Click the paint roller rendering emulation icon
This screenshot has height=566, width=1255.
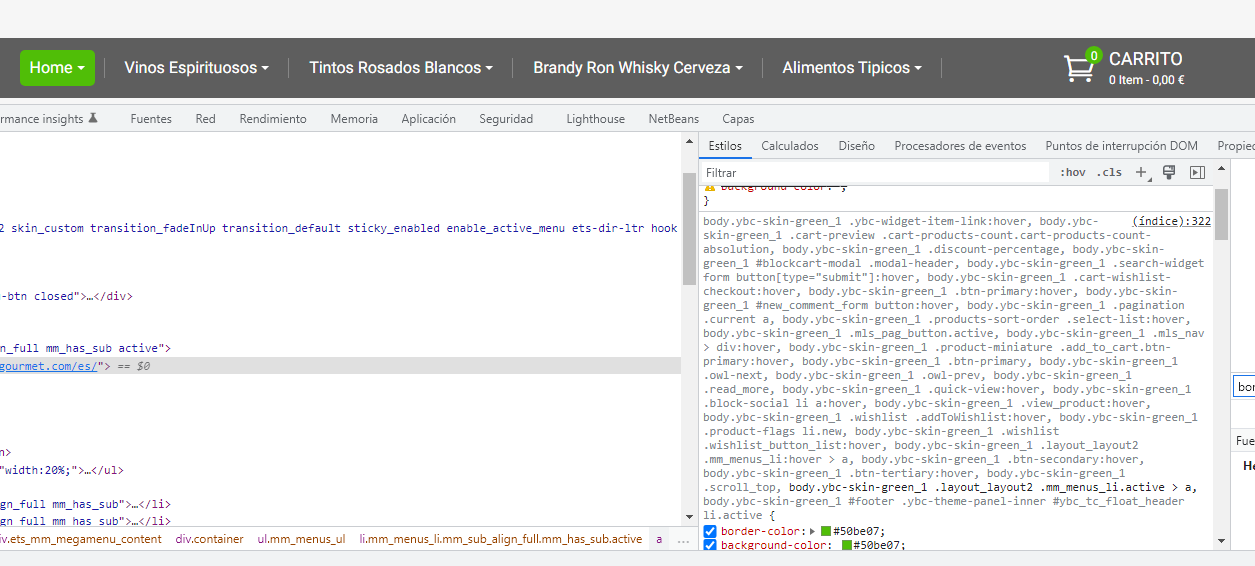pos(1169,172)
